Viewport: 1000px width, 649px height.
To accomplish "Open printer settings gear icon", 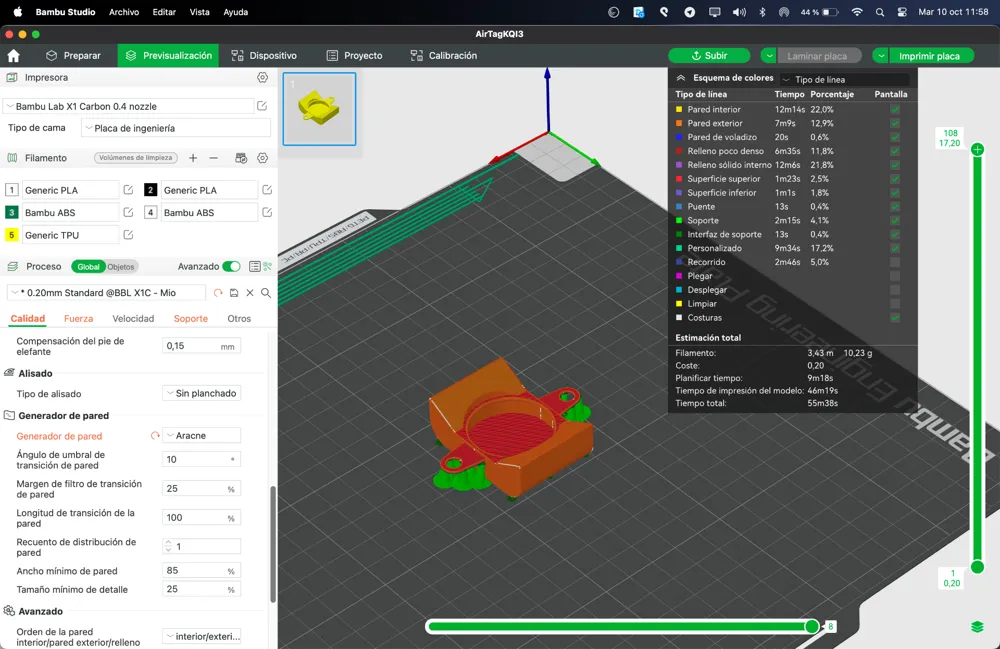I will 262,77.
